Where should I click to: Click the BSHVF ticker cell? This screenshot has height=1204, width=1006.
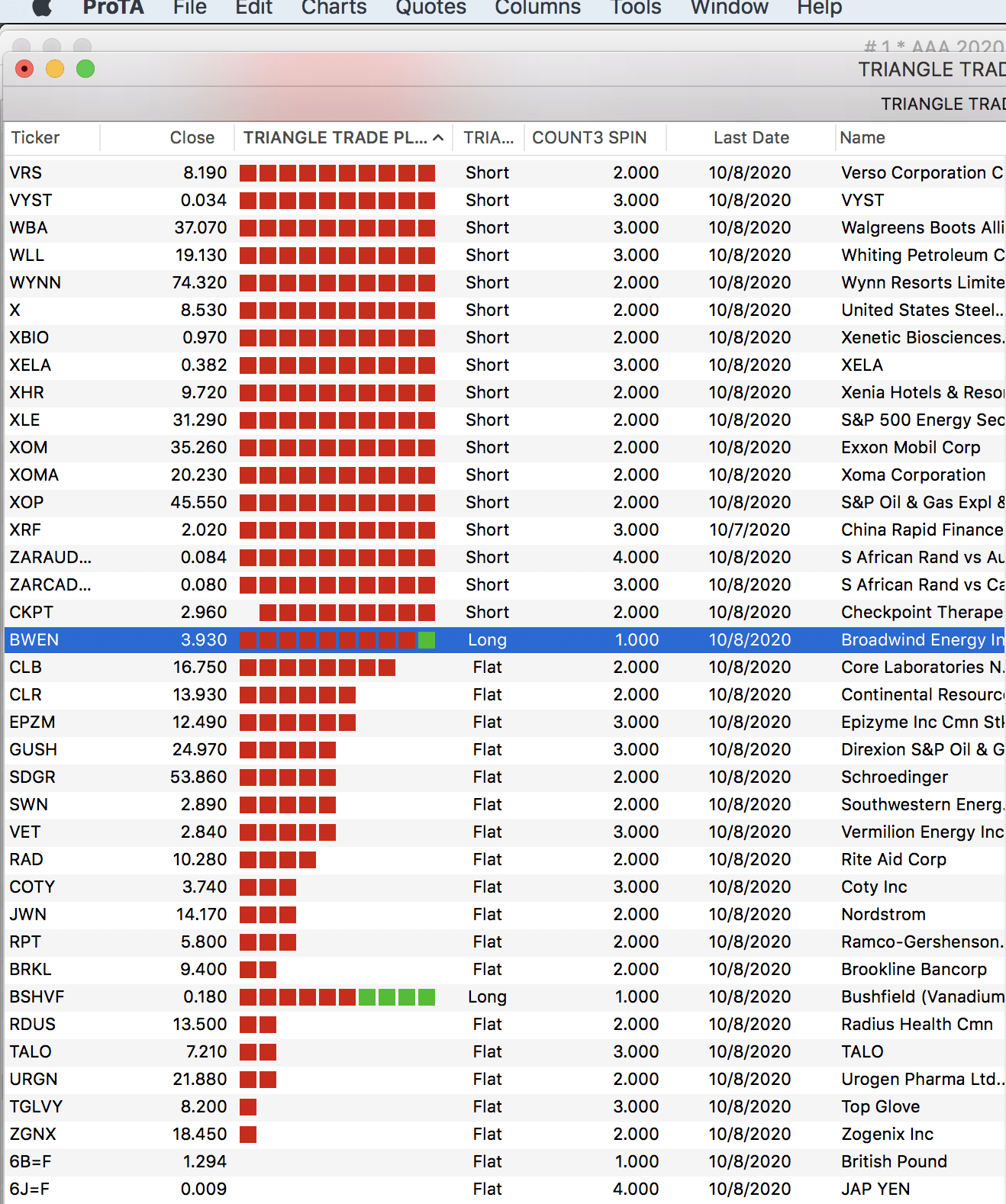point(37,996)
